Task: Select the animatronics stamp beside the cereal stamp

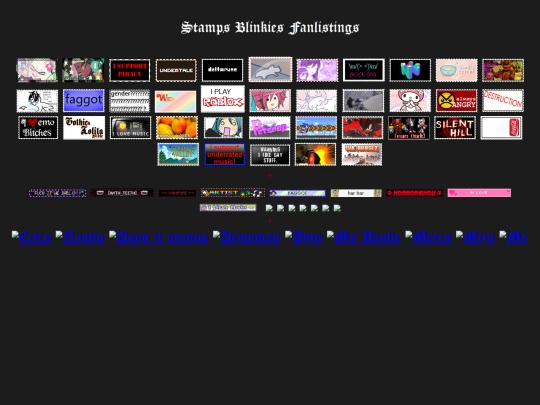Action: [x=503, y=70]
